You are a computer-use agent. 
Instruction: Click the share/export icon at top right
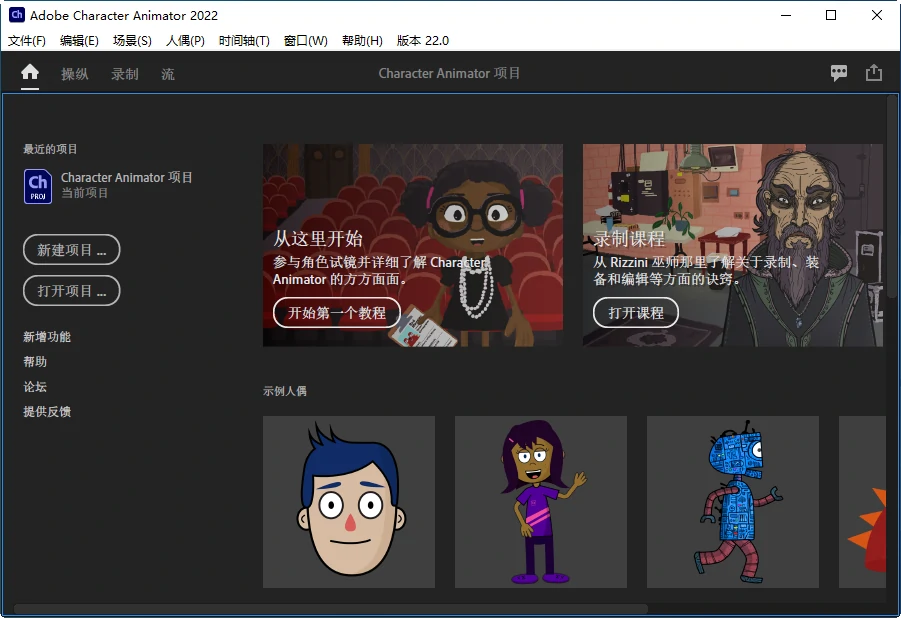point(874,73)
